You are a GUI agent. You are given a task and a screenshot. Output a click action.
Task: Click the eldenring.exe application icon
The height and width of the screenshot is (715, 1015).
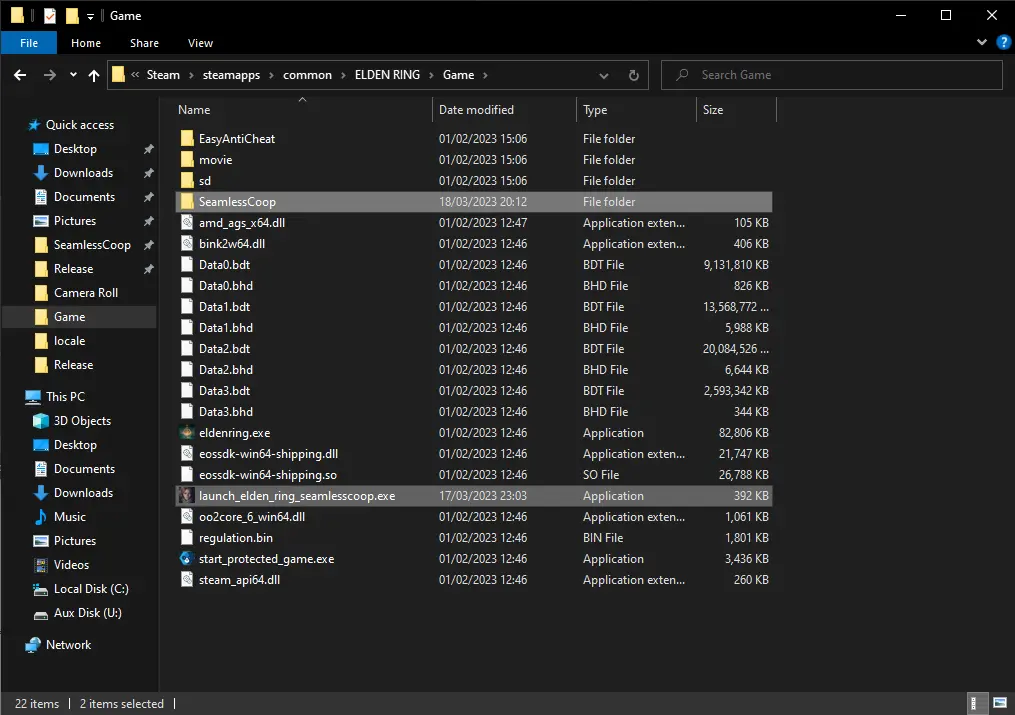pyautogui.click(x=187, y=433)
